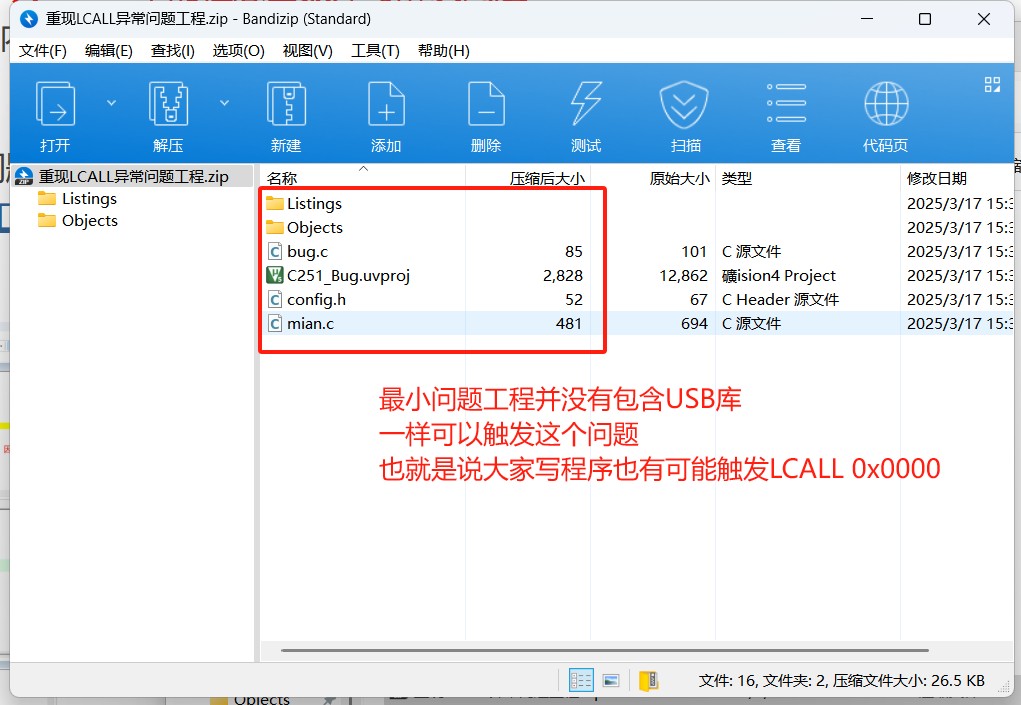Open the Help (帮助) menu
Image resolution: width=1021 pixels, height=705 pixels.
[x=443, y=51]
